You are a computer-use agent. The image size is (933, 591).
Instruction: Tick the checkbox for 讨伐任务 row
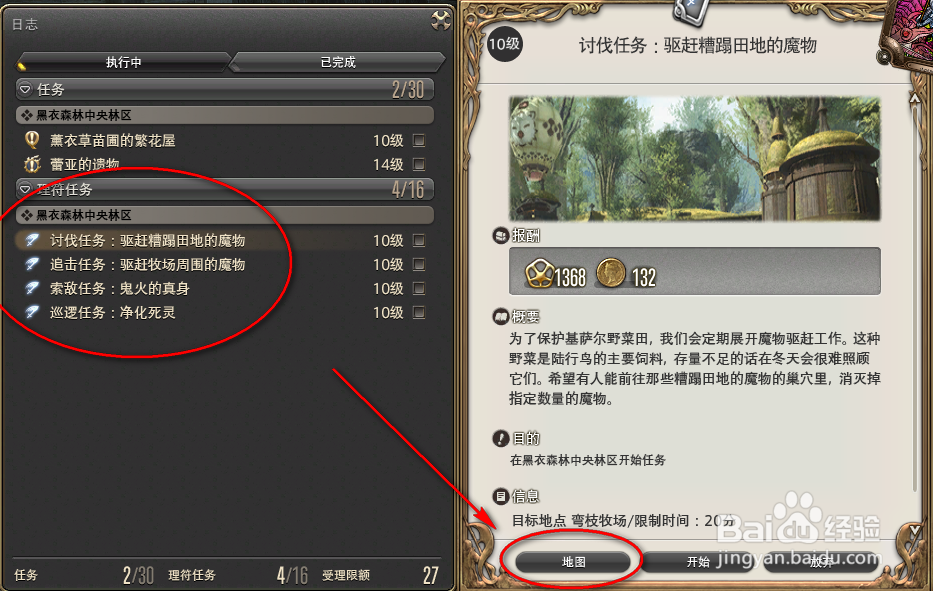[x=419, y=240]
